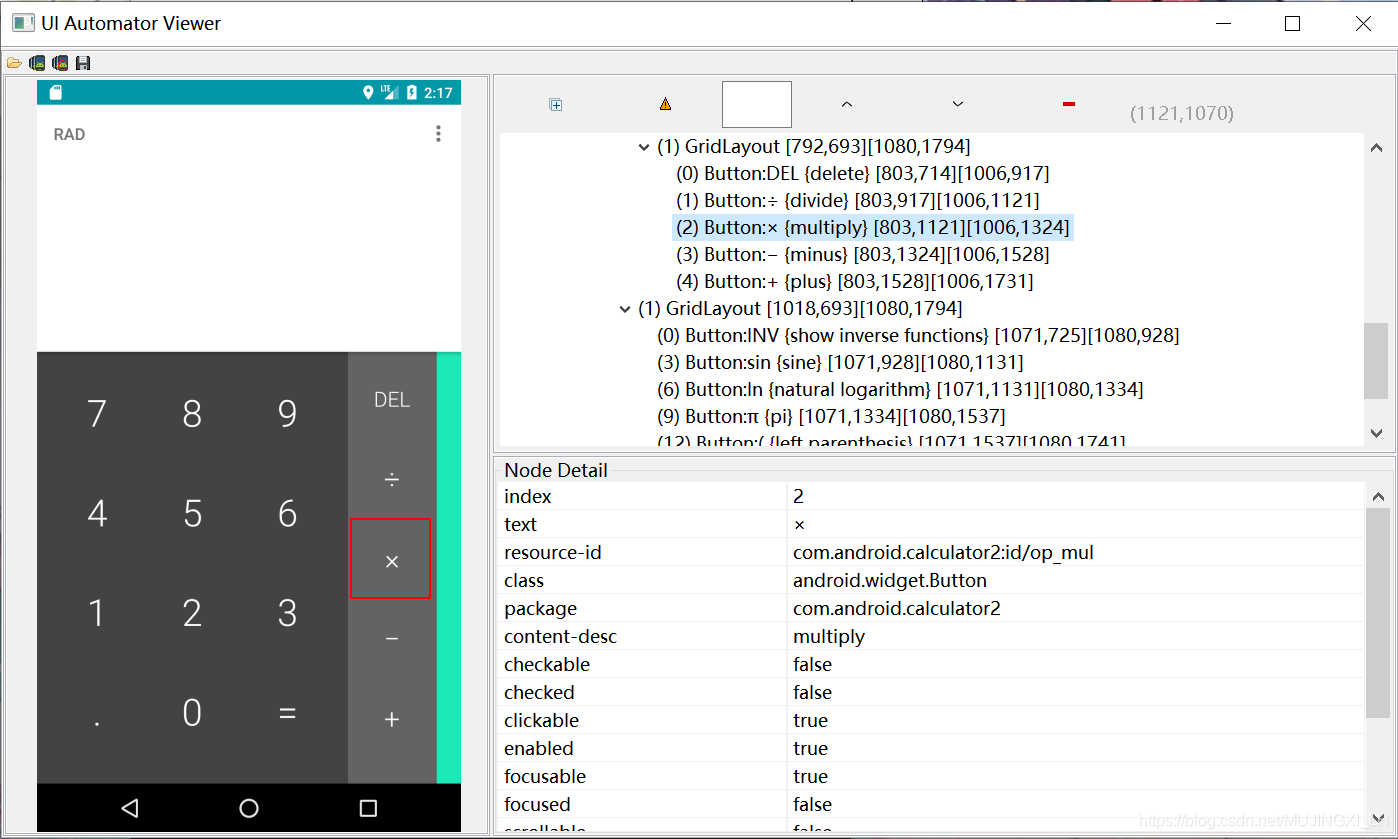The width and height of the screenshot is (1398, 839).
Task: Click the tree search text box
Action: pos(757,104)
